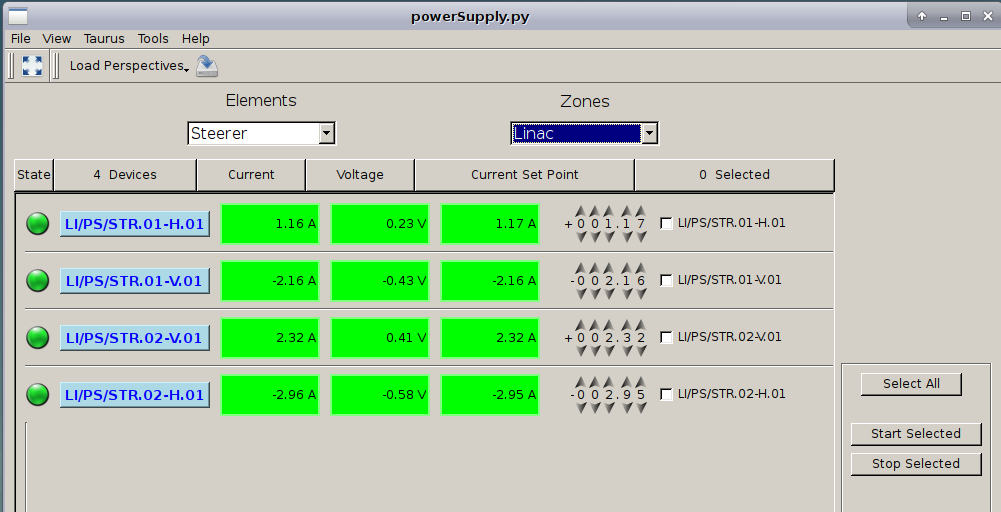Click green state LED of LI/PS/STR.02-V.01
The height and width of the screenshot is (512, 1001).
tap(38, 338)
